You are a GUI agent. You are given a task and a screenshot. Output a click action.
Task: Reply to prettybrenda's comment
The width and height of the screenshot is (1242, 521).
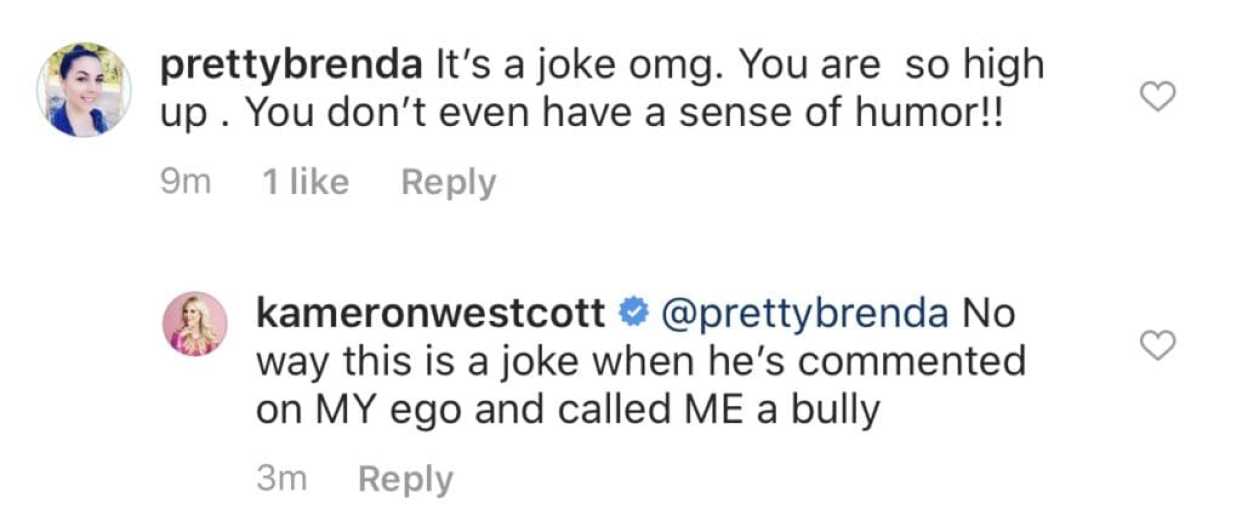click(x=447, y=182)
